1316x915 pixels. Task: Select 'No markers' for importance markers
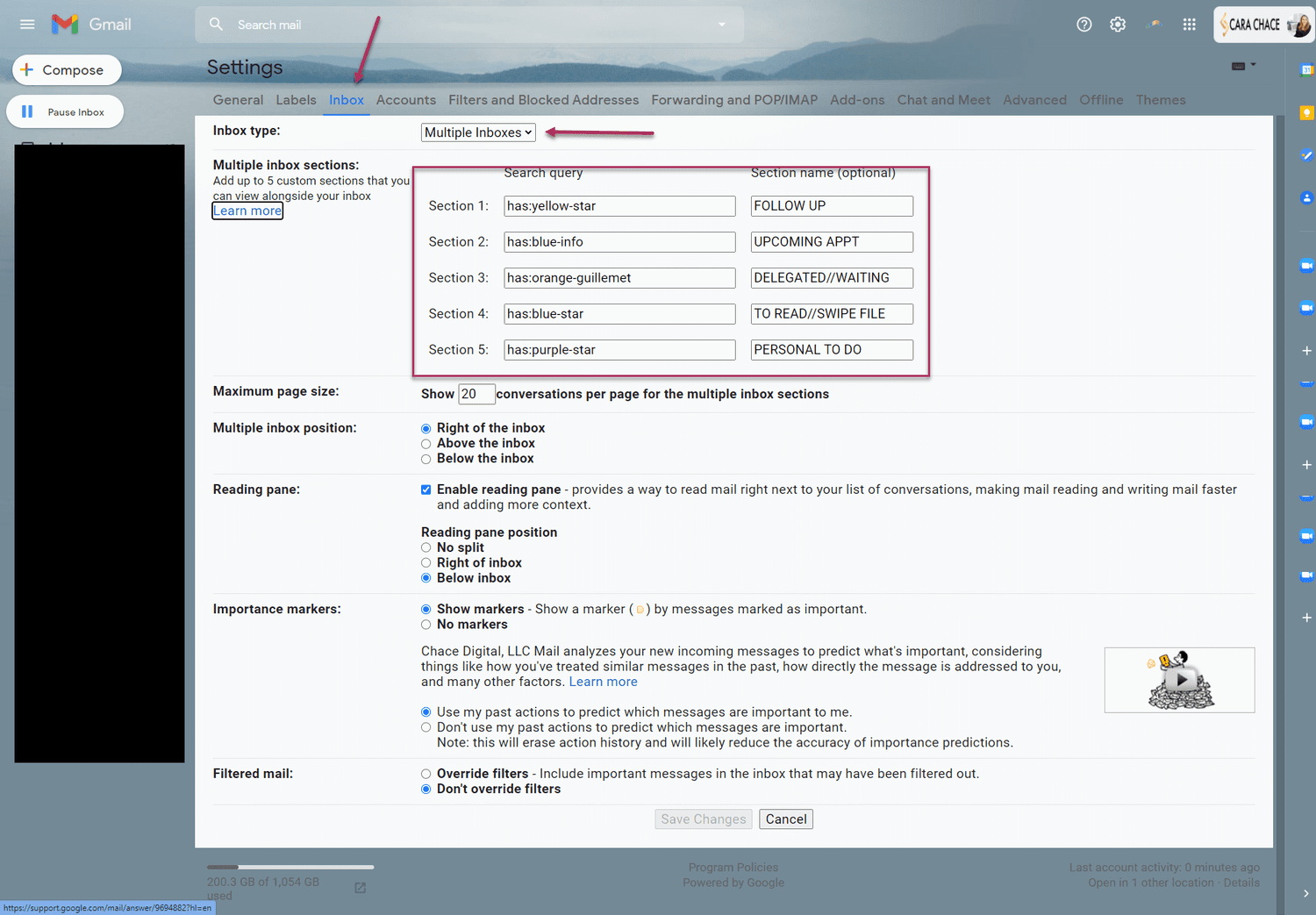pos(426,625)
